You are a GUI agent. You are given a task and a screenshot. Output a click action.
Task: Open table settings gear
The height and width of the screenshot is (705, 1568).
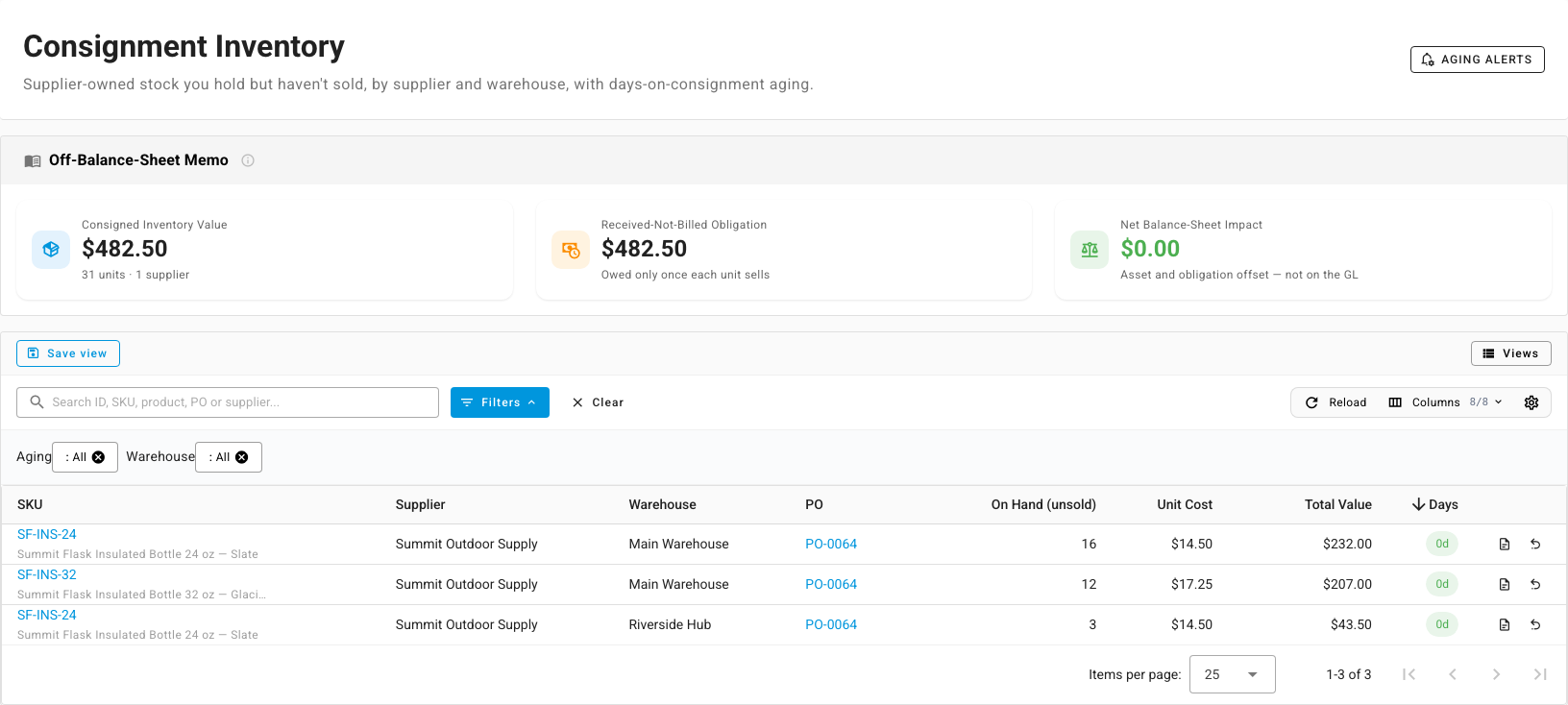pyautogui.click(x=1531, y=402)
